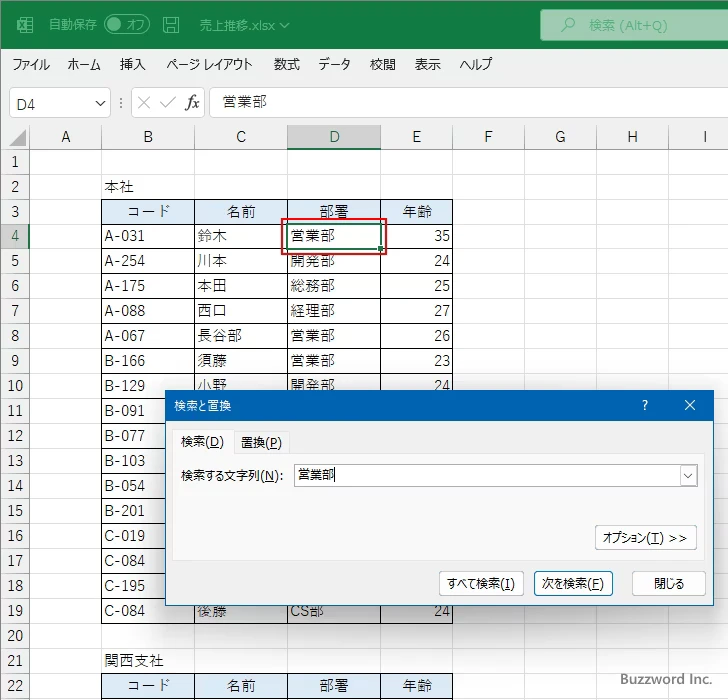Viewport: 728px width, 700px height.
Task: Click the dialog help question mark
Action: tap(644, 405)
